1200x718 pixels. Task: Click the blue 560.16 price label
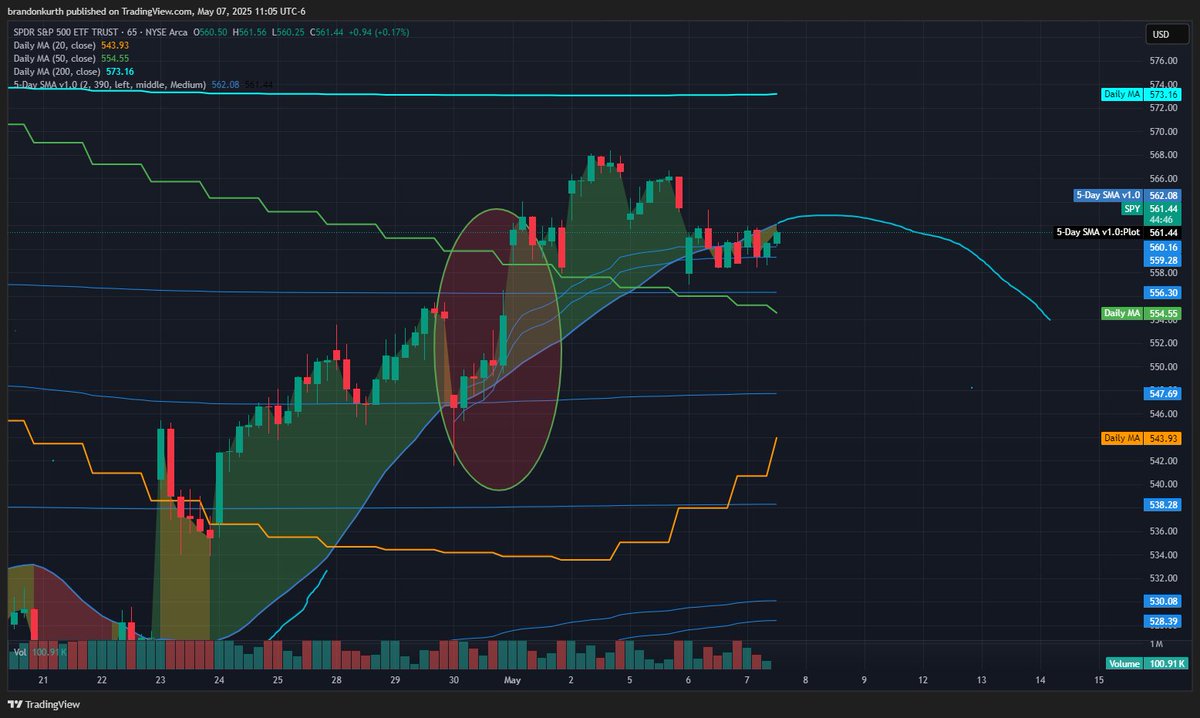point(1164,247)
